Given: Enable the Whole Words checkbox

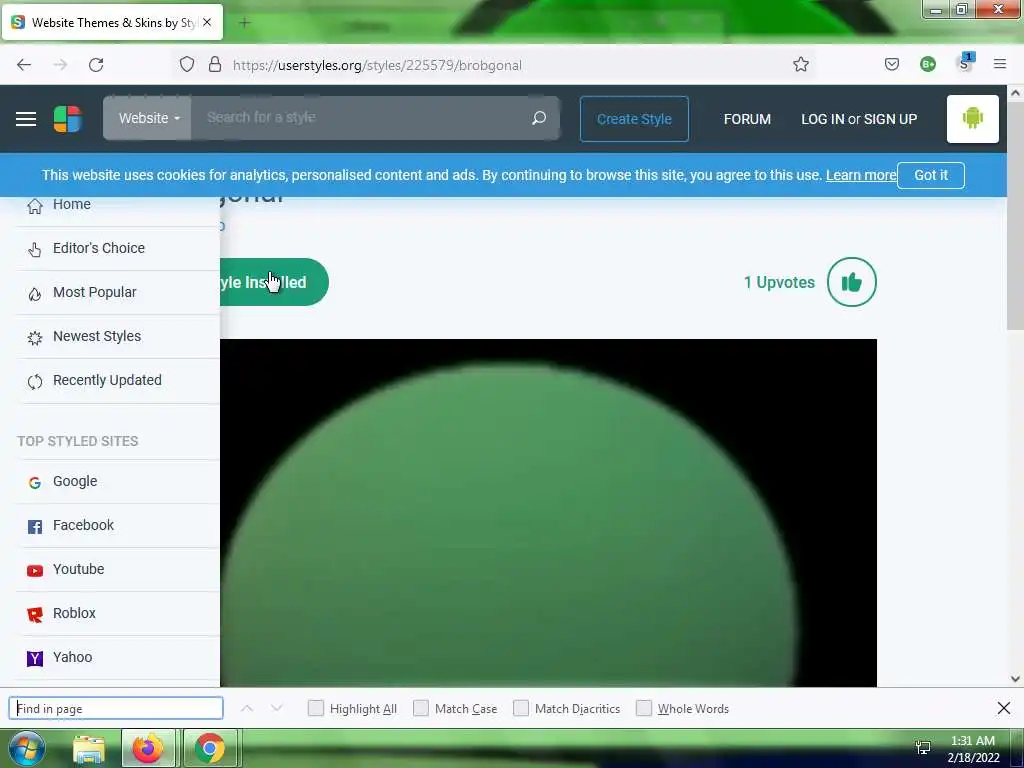Looking at the screenshot, I should click(x=644, y=708).
